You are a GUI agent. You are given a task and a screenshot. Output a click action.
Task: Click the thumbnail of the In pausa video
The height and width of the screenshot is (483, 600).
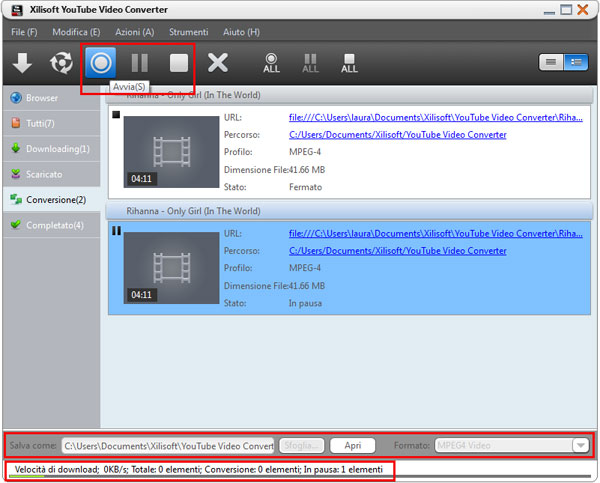[171, 268]
